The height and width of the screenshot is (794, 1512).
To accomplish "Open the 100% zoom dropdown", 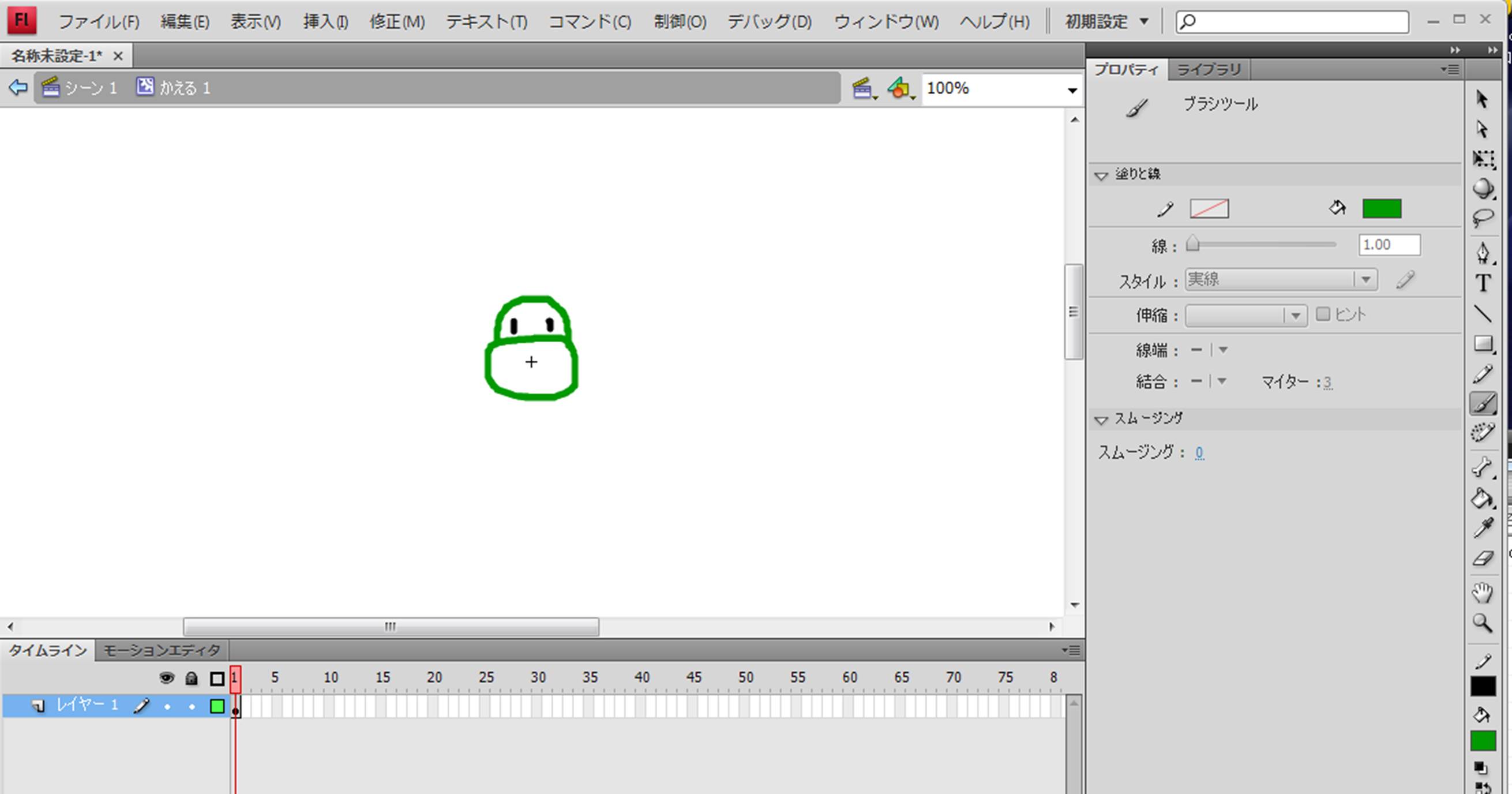I will 1072,90.
